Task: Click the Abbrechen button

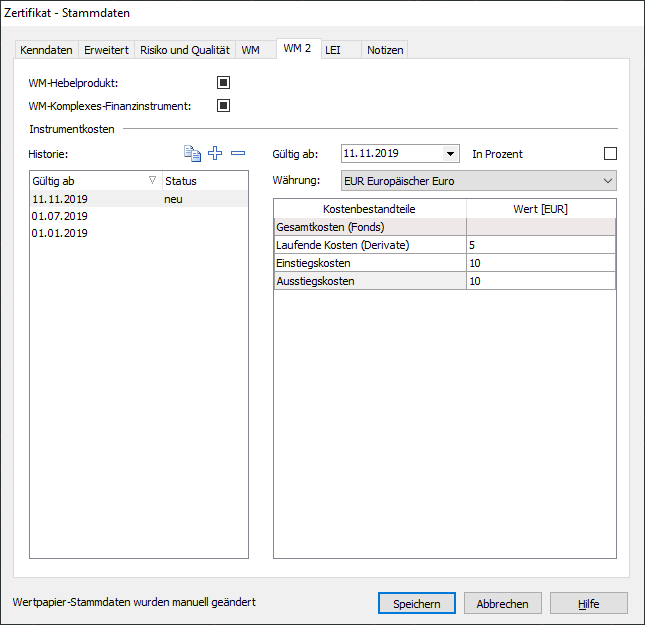Action: (x=502, y=603)
